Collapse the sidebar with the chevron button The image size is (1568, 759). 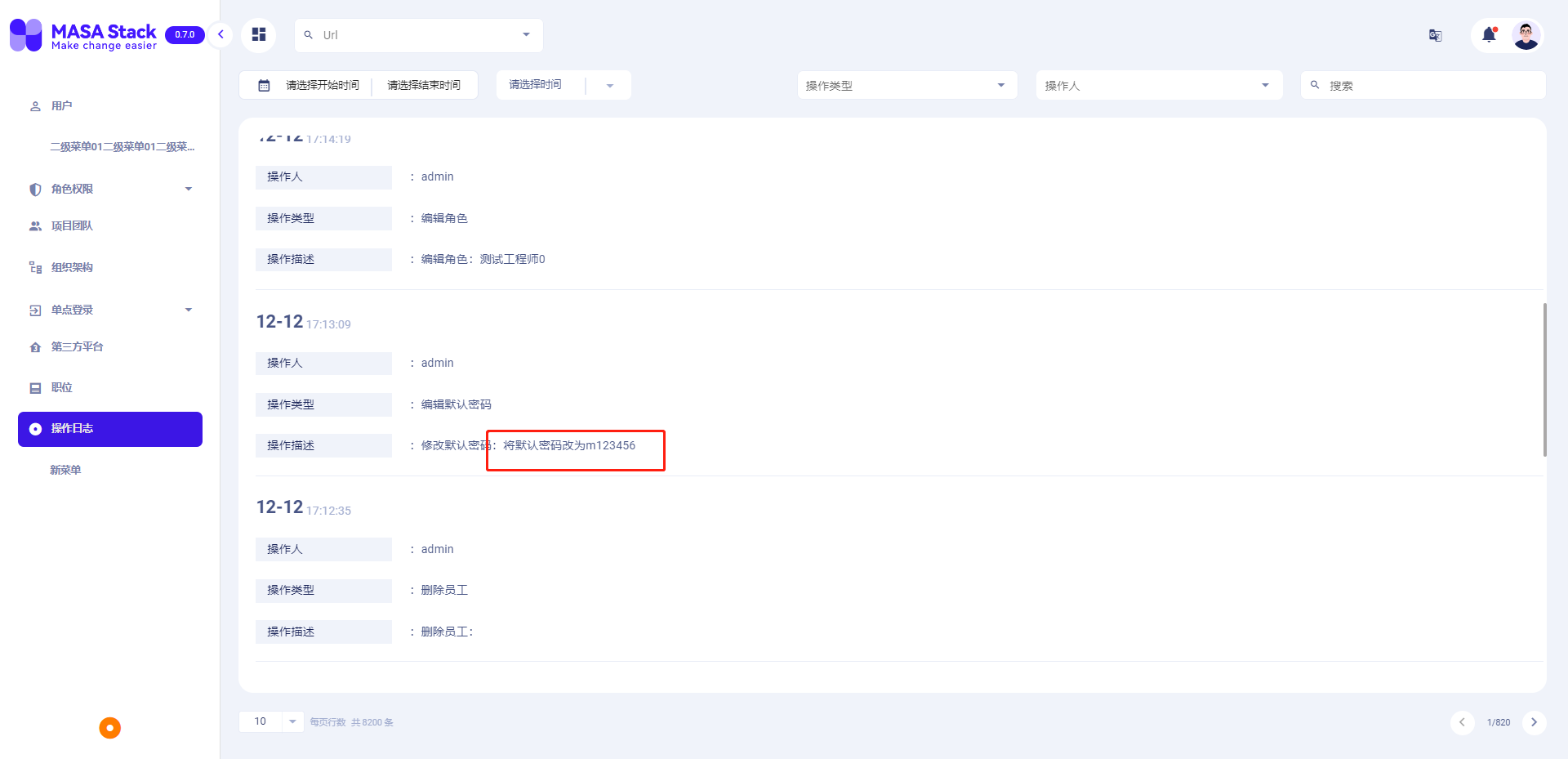click(x=220, y=34)
